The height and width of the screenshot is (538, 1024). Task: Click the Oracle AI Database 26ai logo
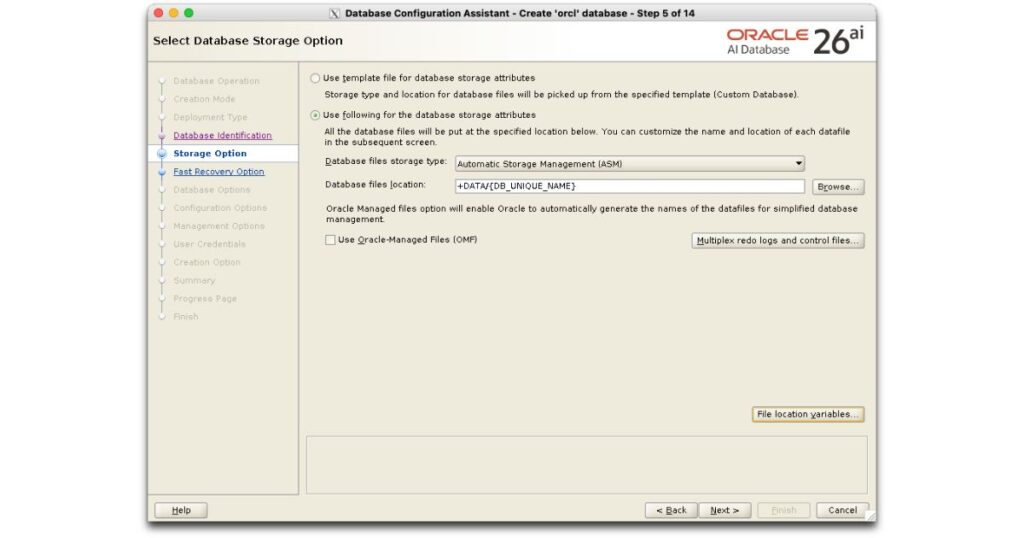[795, 41]
